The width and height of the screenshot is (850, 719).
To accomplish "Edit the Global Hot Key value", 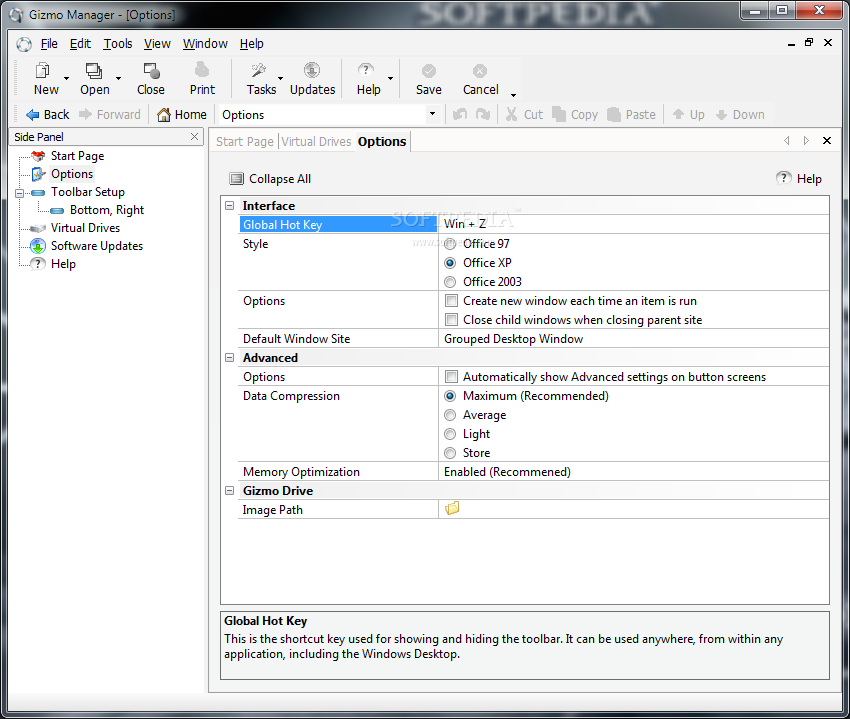I will 633,224.
